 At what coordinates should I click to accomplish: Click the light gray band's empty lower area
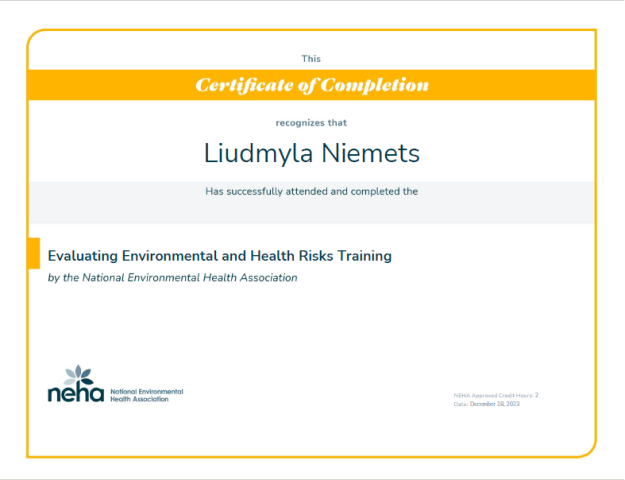[312, 212]
